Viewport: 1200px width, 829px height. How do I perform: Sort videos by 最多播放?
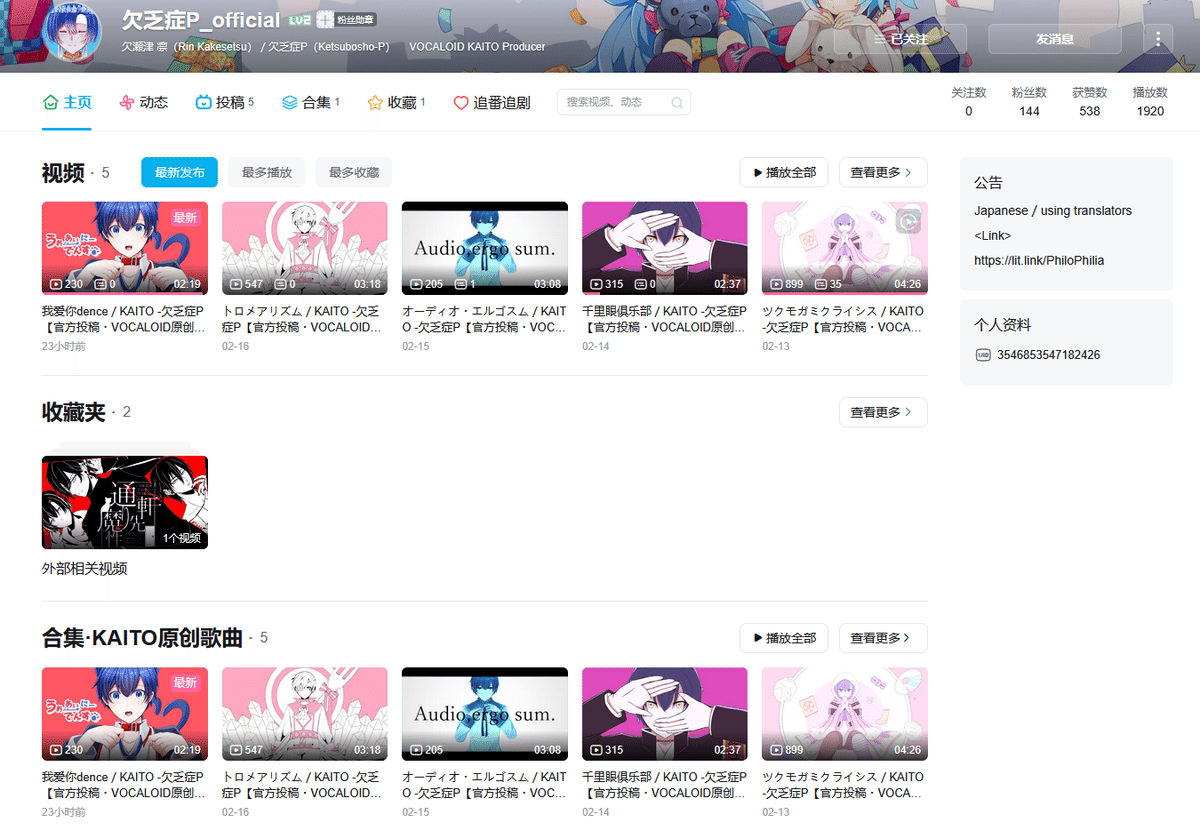(266, 172)
